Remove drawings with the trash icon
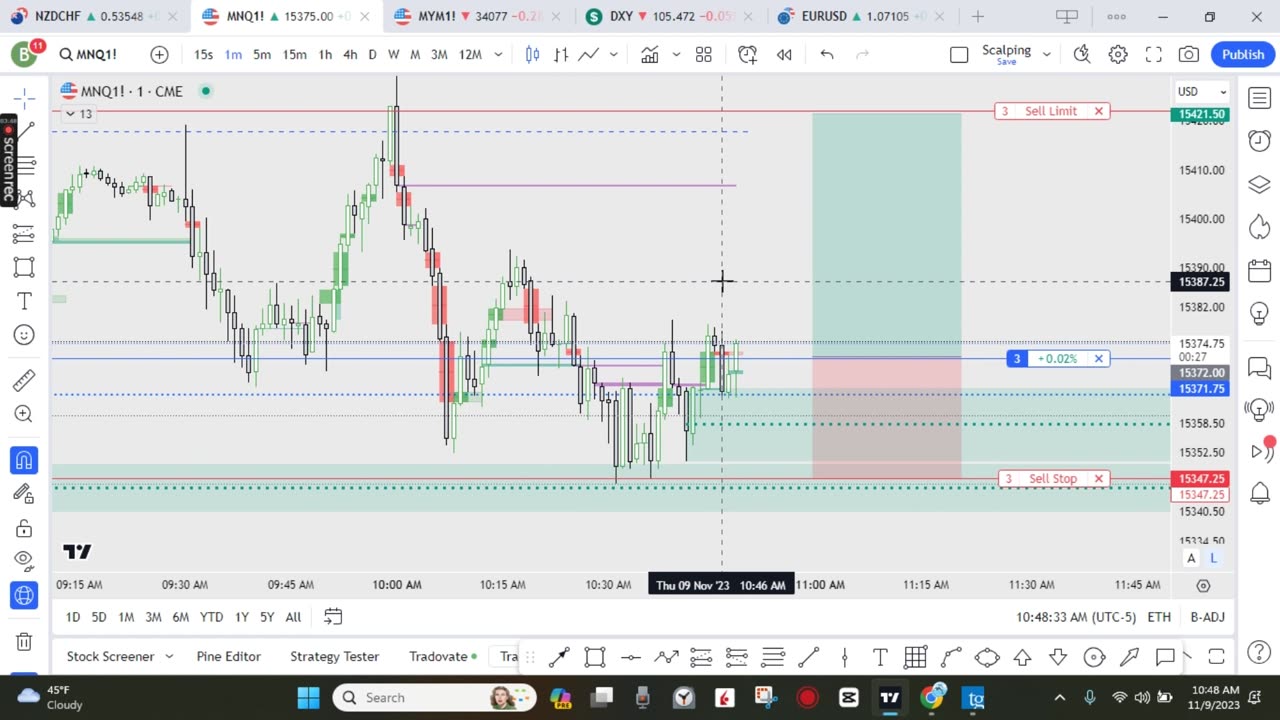 [25, 641]
